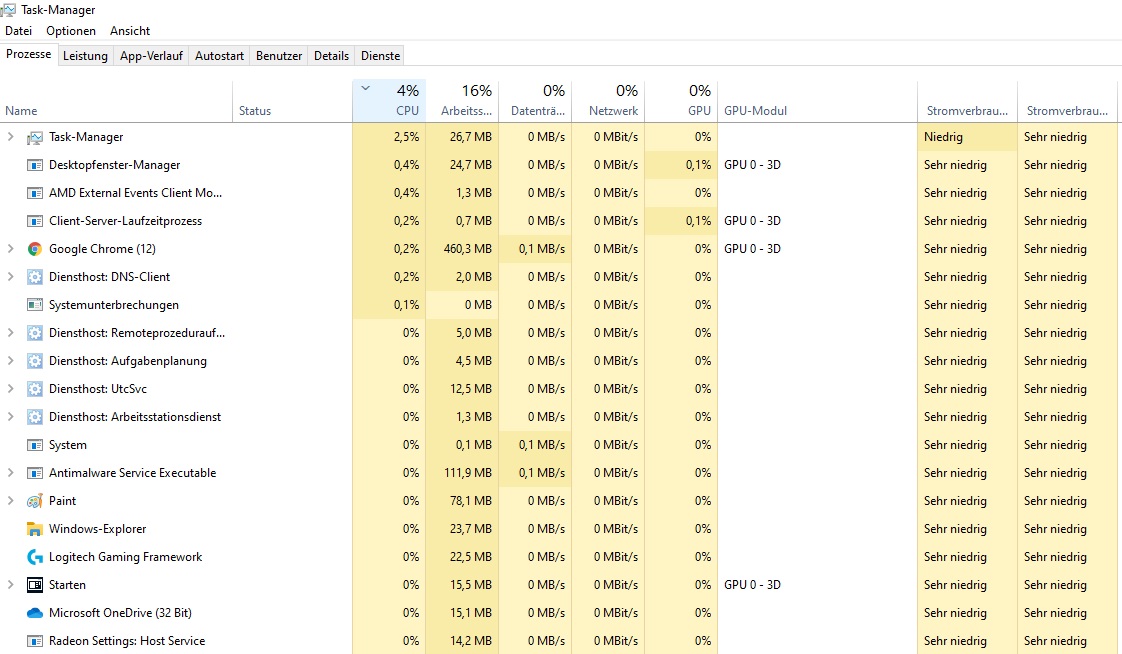1122x654 pixels.
Task: Switch to the App-Verlauf tab
Action: coord(151,56)
